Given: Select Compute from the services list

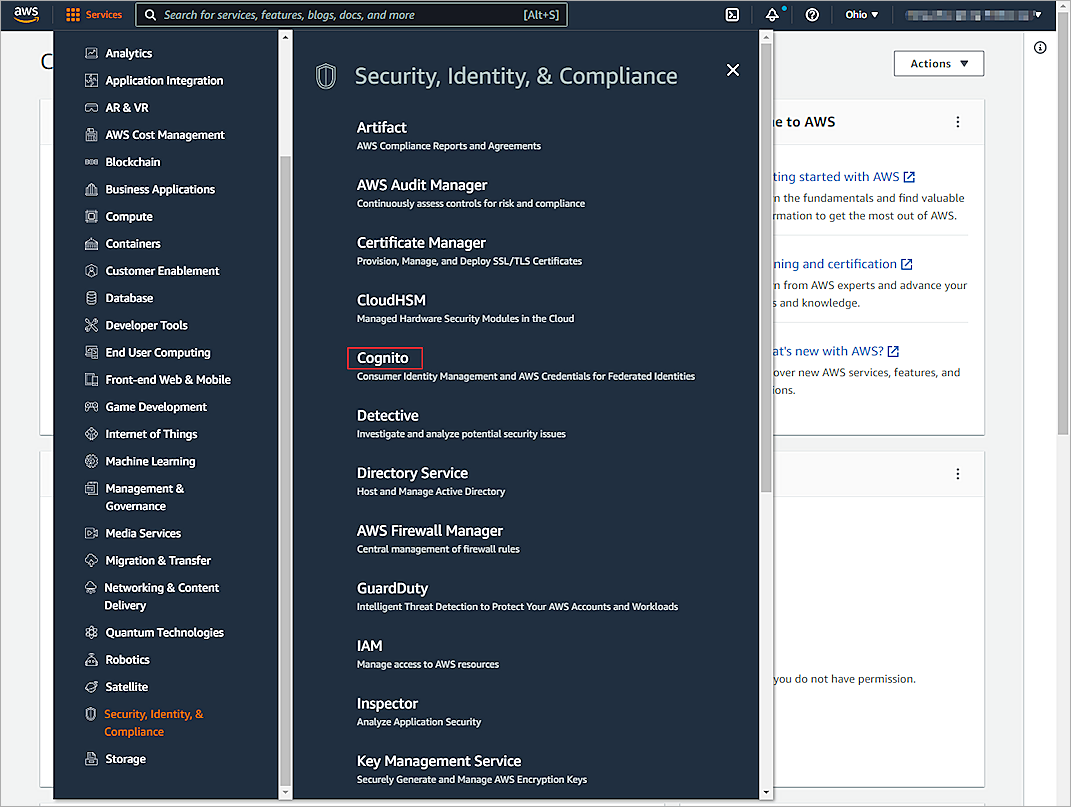Looking at the screenshot, I should point(129,216).
